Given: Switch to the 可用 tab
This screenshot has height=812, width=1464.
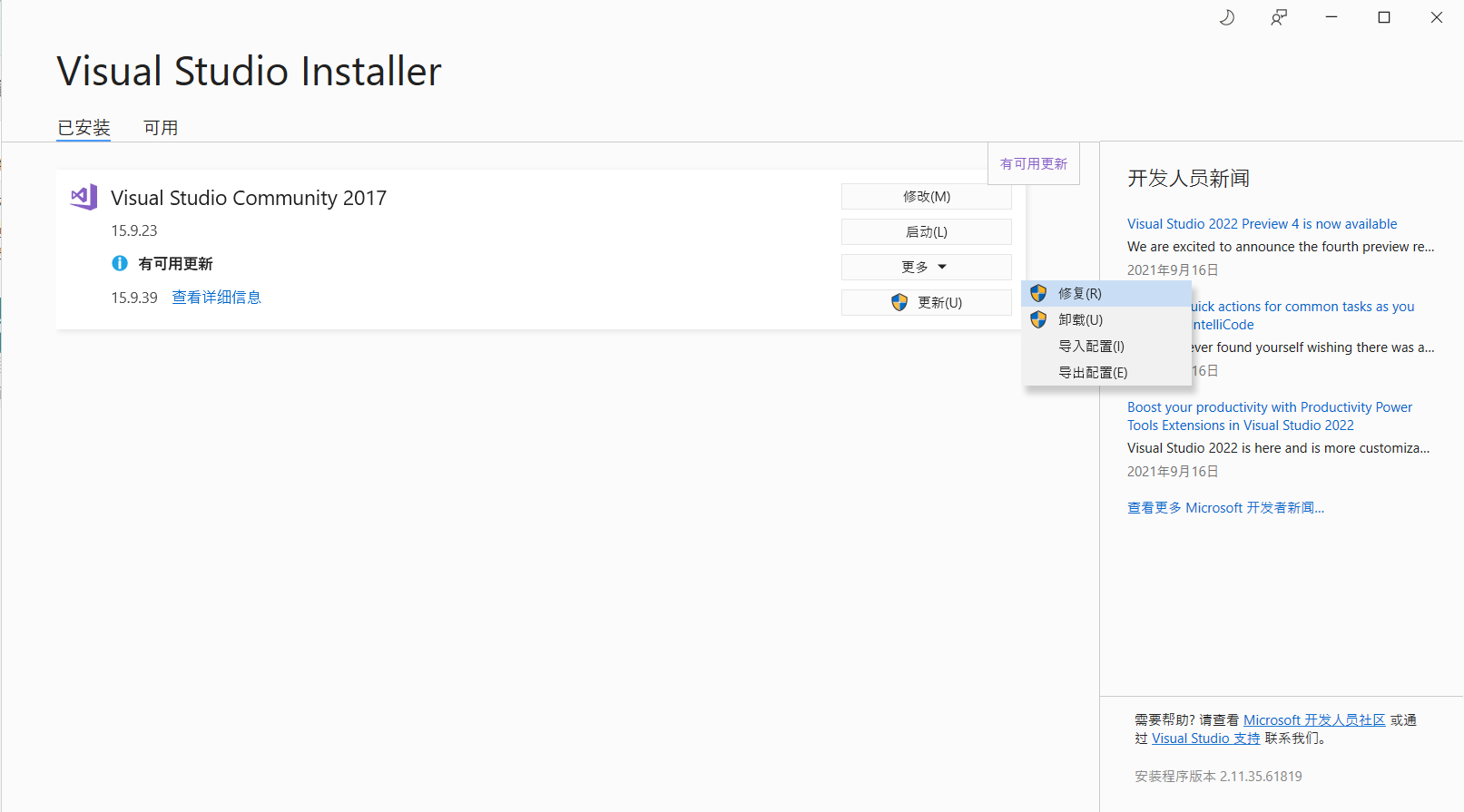Looking at the screenshot, I should (x=161, y=128).
